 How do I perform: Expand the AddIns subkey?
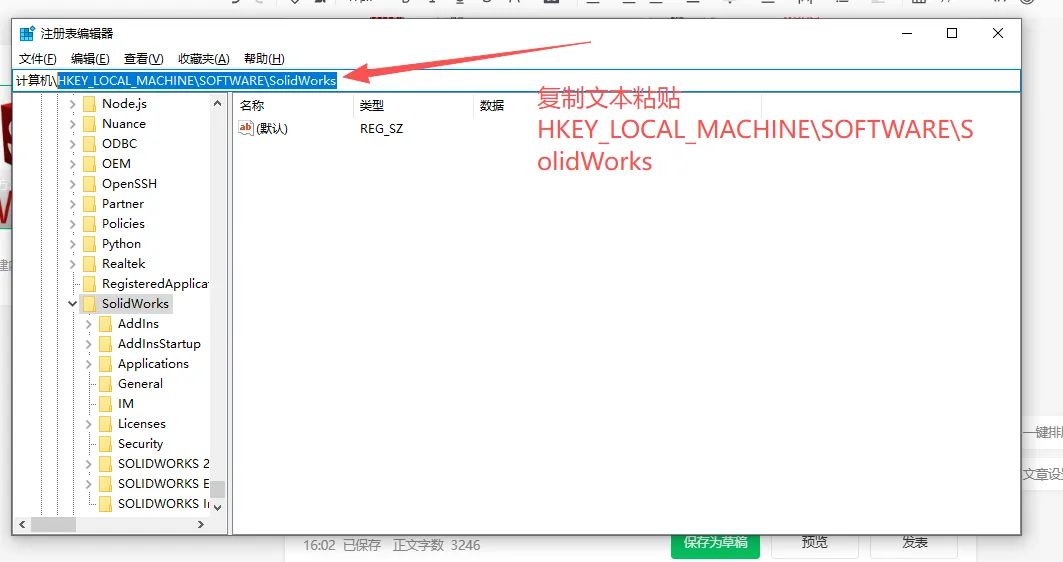tap(88, 325)
